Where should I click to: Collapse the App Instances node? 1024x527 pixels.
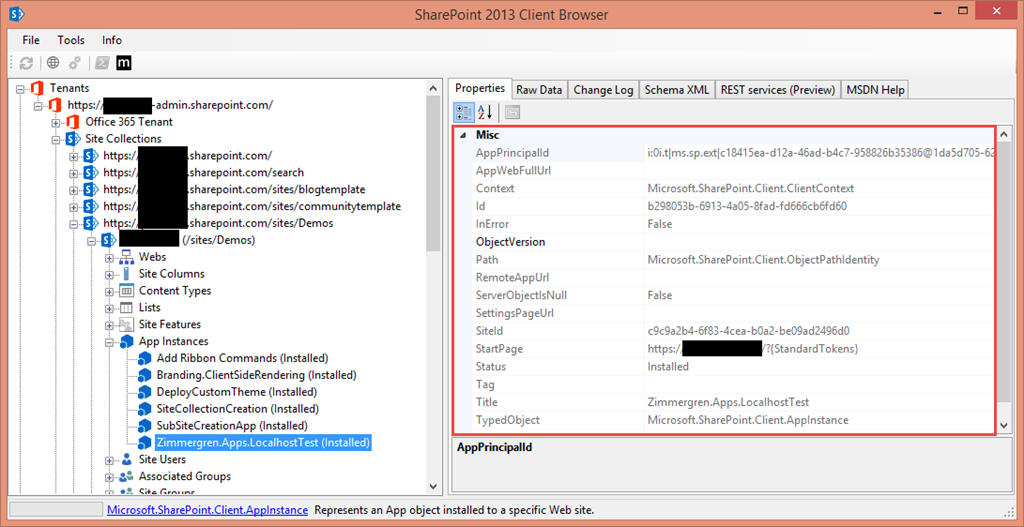pyautogui.click(x=110, y=342)
